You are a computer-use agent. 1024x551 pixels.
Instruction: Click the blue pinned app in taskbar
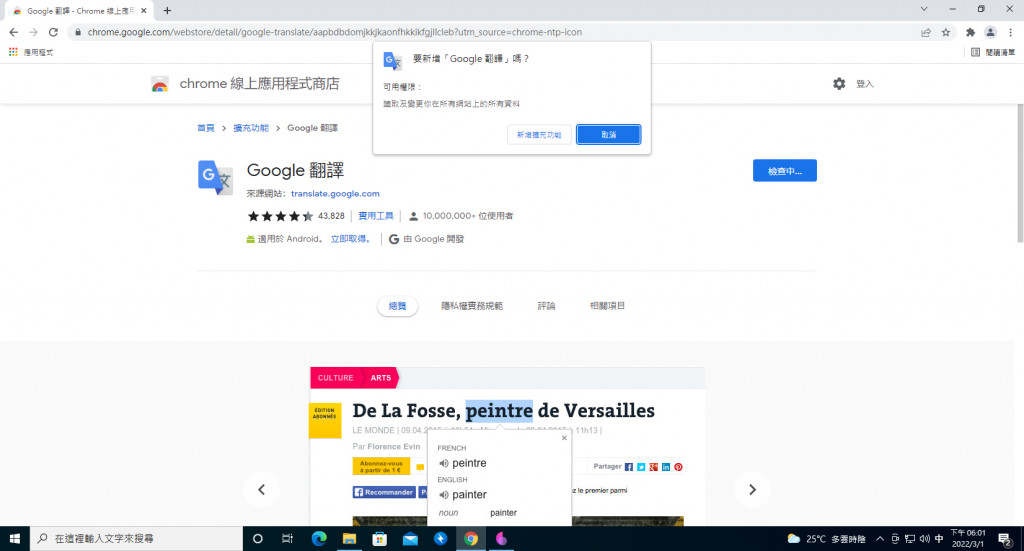click(440, 539)
